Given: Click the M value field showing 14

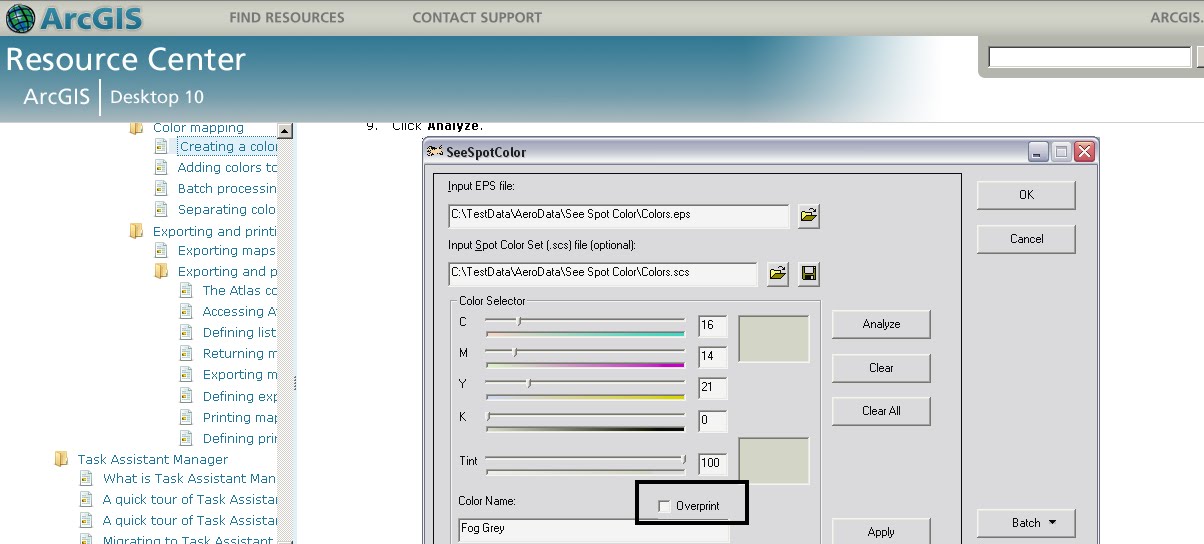Looking at the screenshot, I should (713, 356).
